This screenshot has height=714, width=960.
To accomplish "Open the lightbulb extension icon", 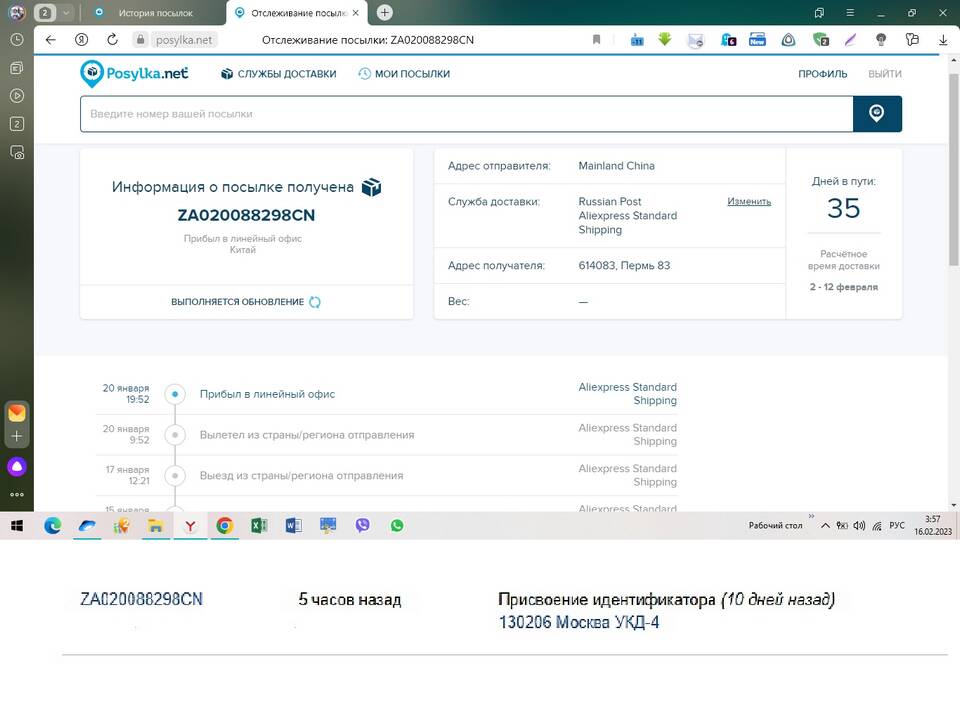I will 881,40.
